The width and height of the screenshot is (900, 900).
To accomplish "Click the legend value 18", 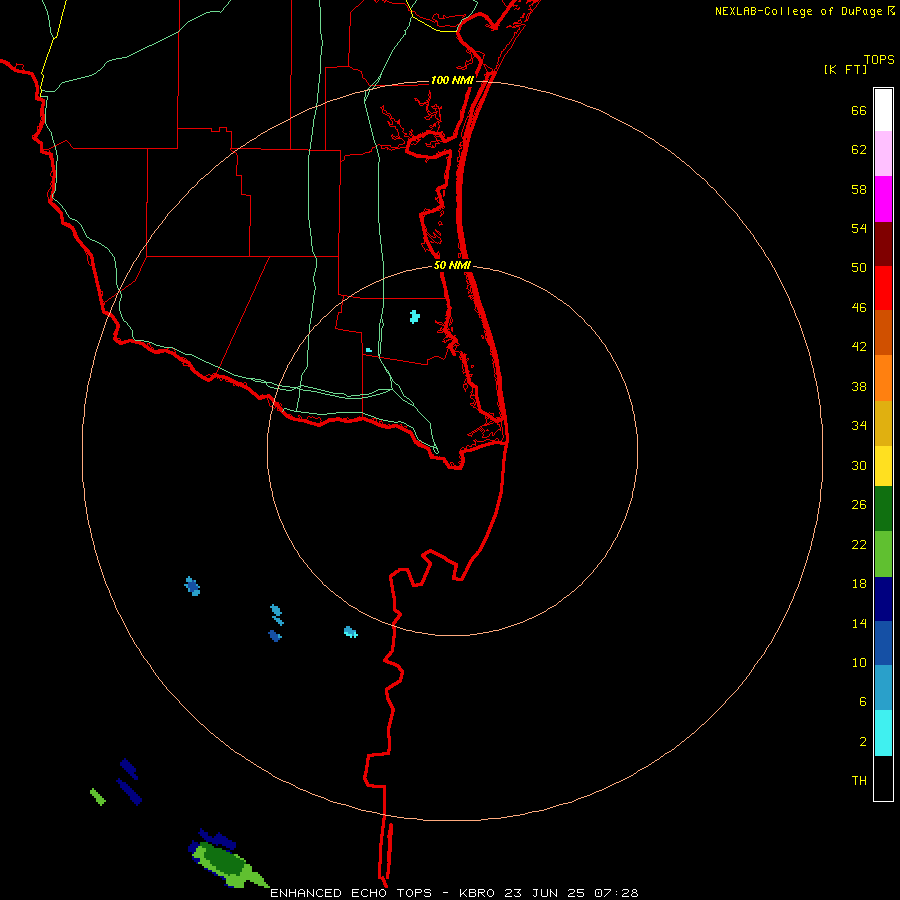I will [859, 584].
